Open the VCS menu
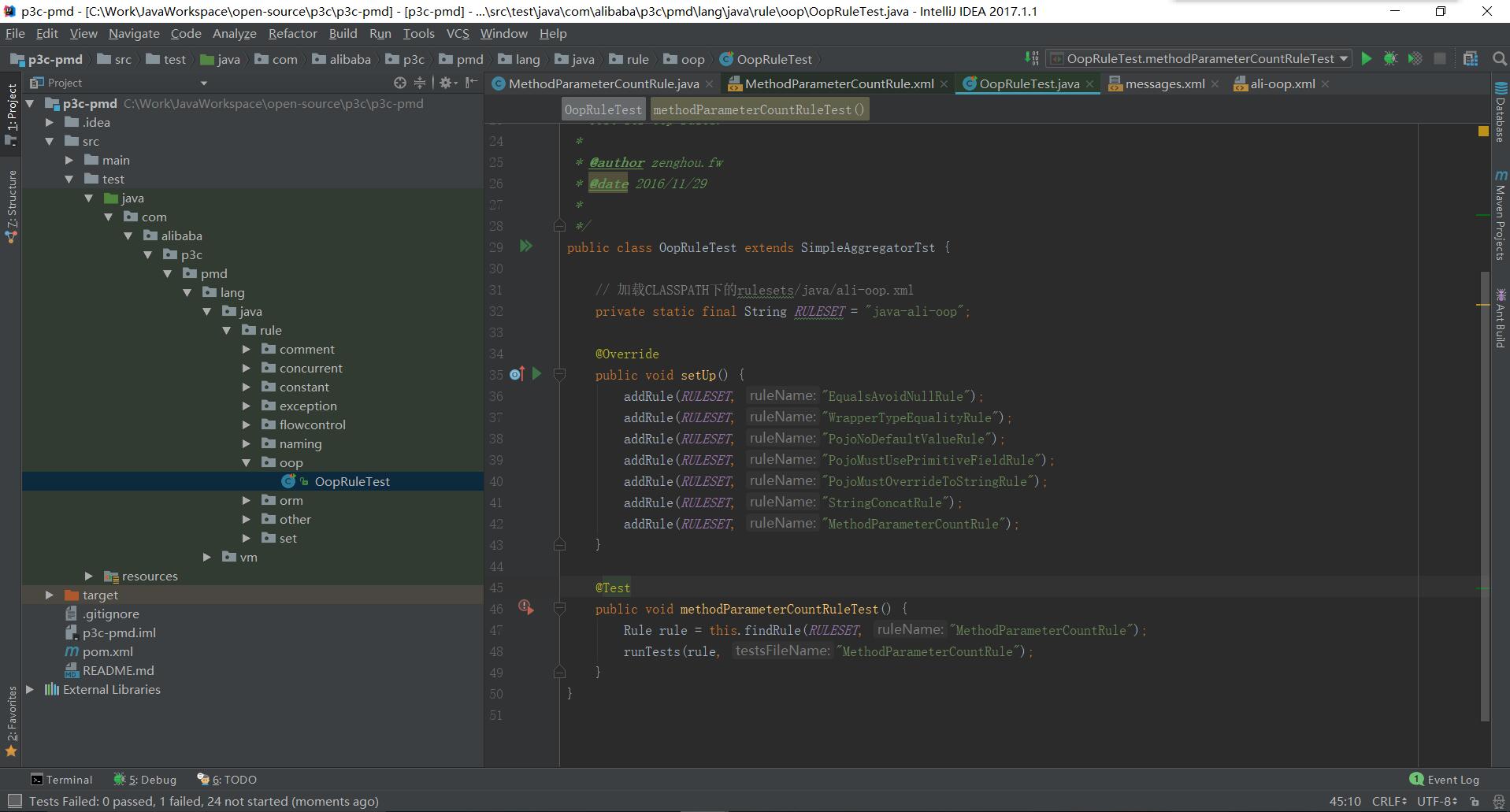The height and width of the screenshot is (812, 1510). click(x=458, y=33)
